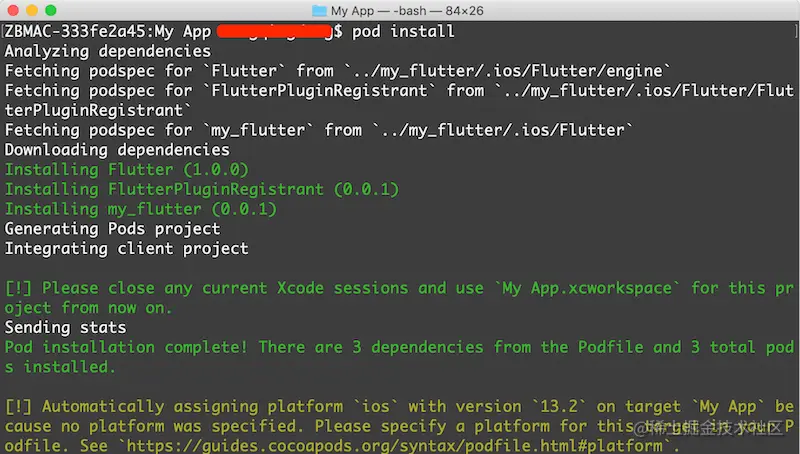
Task: Click the 'My App — -bash — 84×26' title
Action: [x=407, y=11]
